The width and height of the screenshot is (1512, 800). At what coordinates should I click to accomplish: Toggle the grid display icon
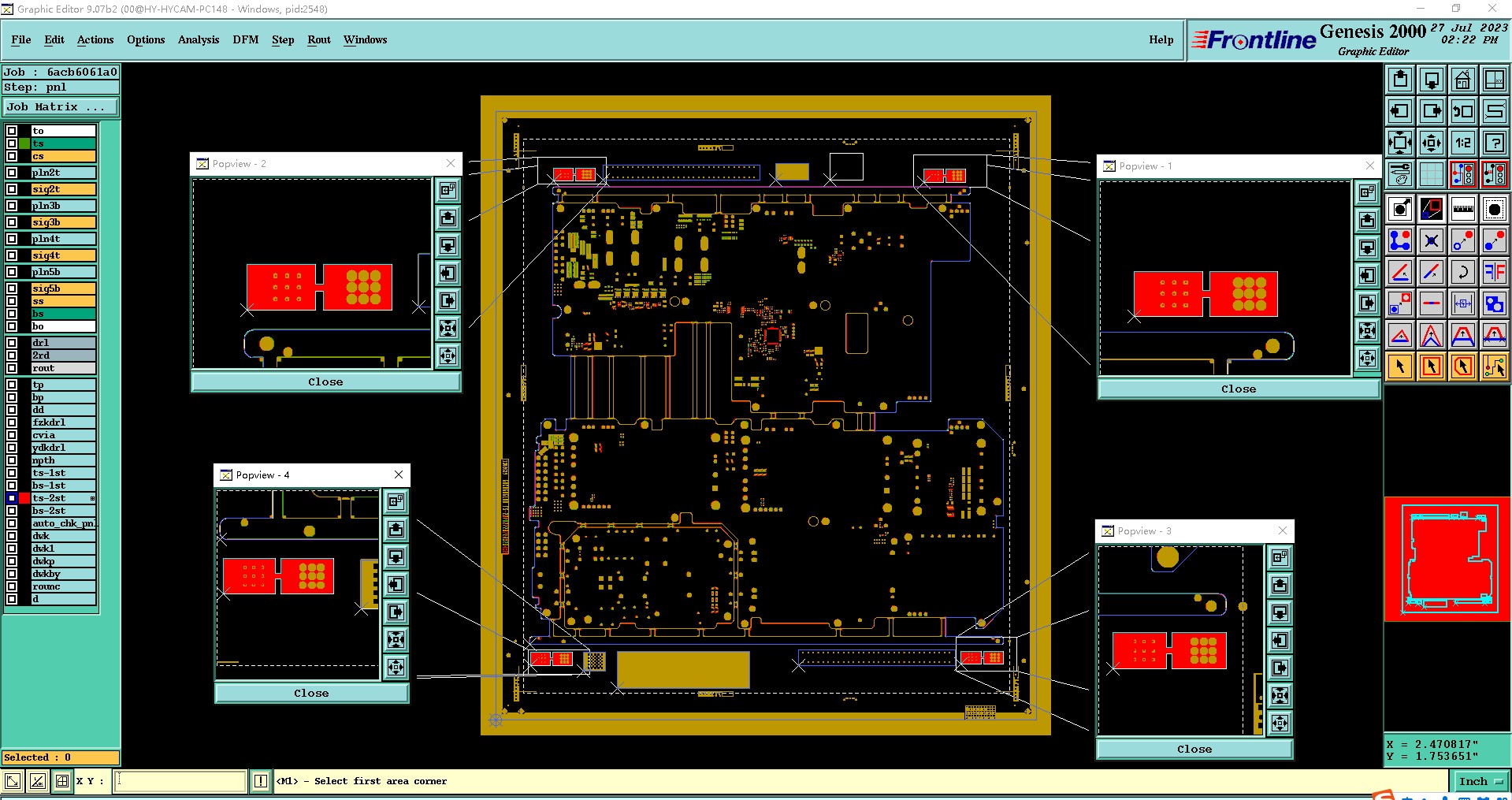[x=1432, y=174]
